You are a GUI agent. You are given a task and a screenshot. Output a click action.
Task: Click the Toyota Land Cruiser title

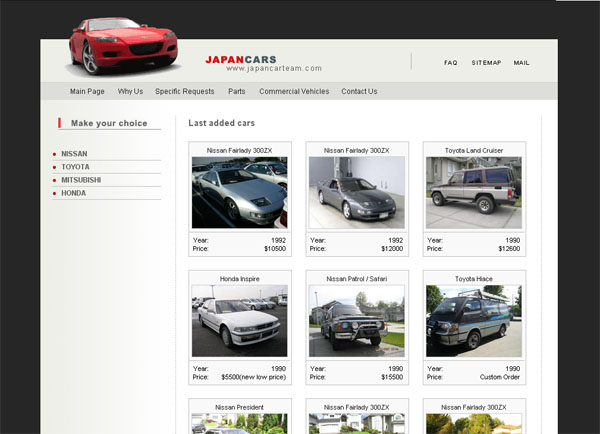coord(474,150)
